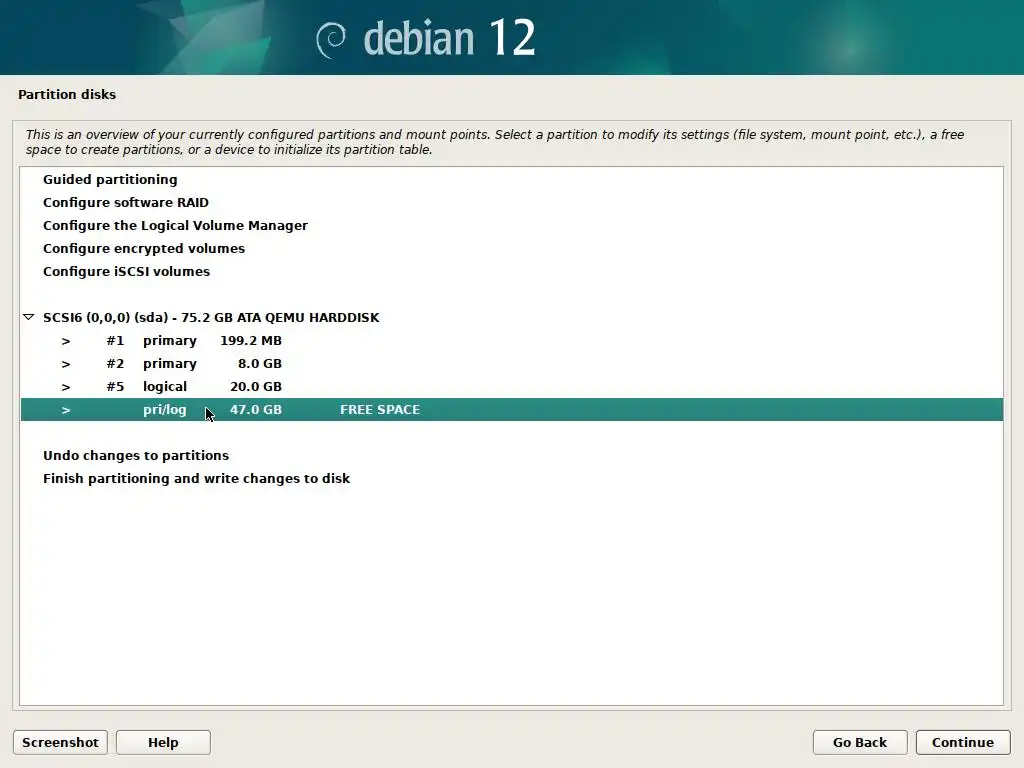Click the Debian swirl logo
The height and width of the screenshot is (768, 1024).
(x=331, y=40)
